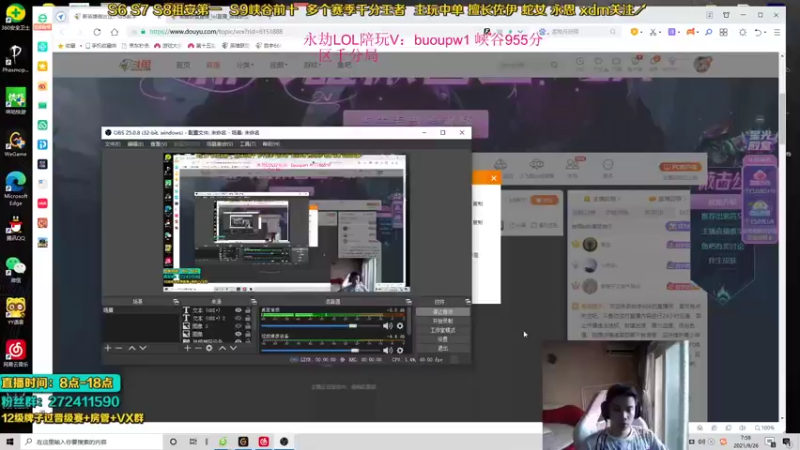Viewport: 800px width, 450px height.
Task: Open OBS 编辑(E) menu
Action: 135,144
